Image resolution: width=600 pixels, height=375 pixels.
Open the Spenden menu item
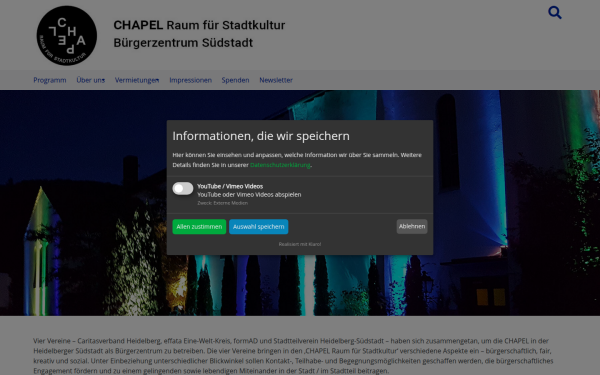(x=235, y=80)
